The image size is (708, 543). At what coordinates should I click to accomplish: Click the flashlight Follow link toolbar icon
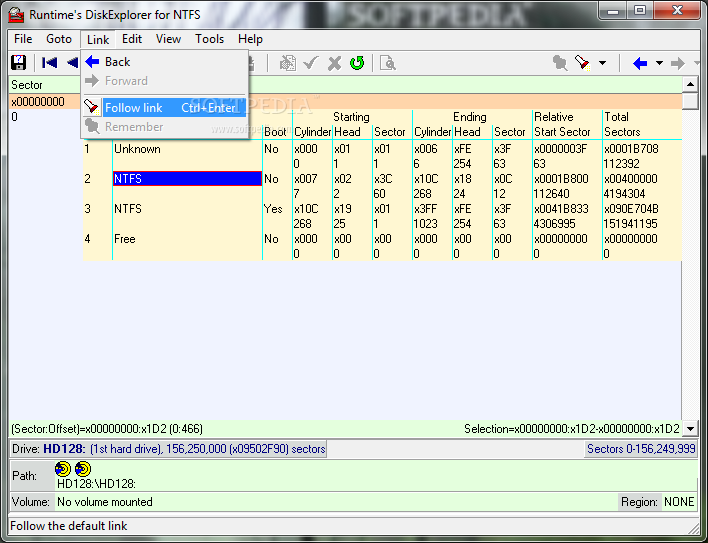(582, 63)
